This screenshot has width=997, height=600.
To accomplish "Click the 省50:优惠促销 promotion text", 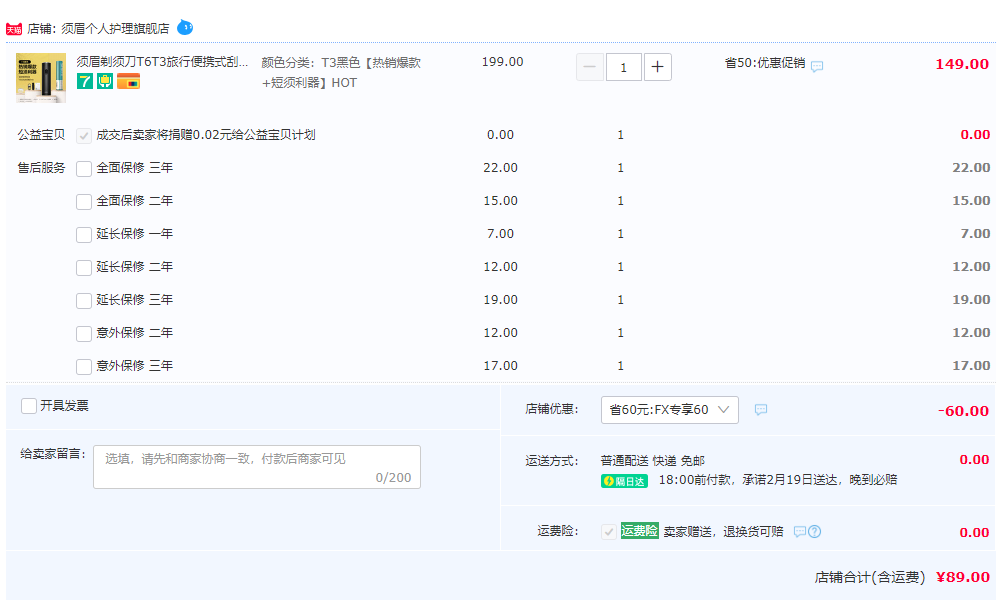I will point(765,63).
